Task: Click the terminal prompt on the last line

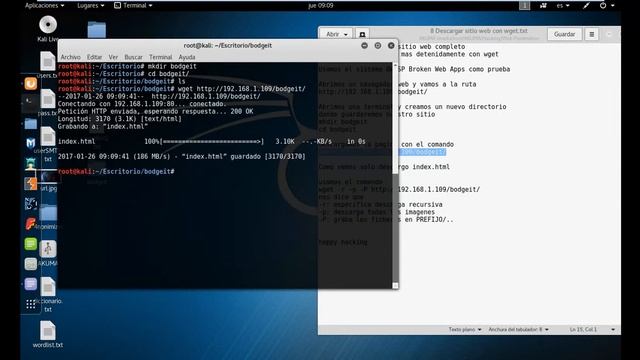Action: [116, 171]
